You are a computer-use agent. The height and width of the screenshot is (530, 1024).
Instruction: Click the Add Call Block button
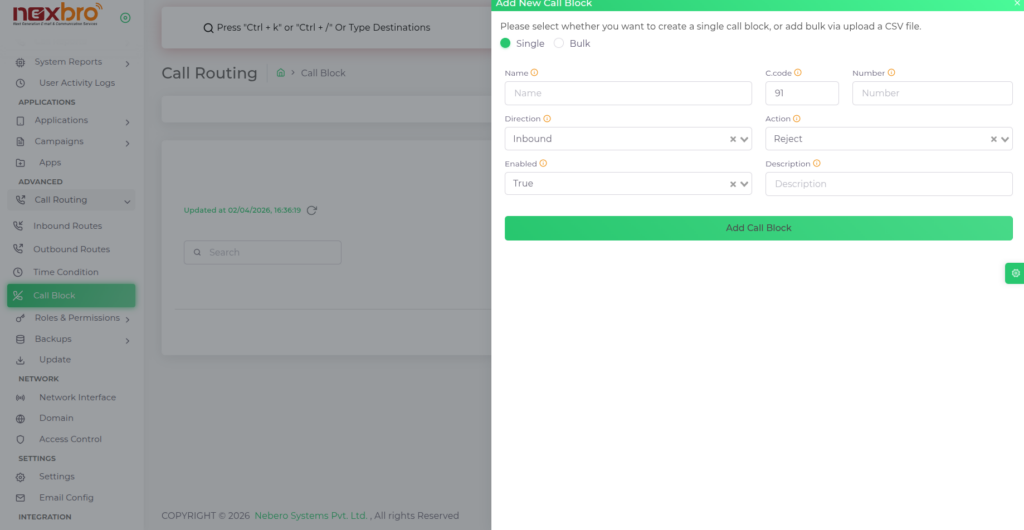[758, 228]
